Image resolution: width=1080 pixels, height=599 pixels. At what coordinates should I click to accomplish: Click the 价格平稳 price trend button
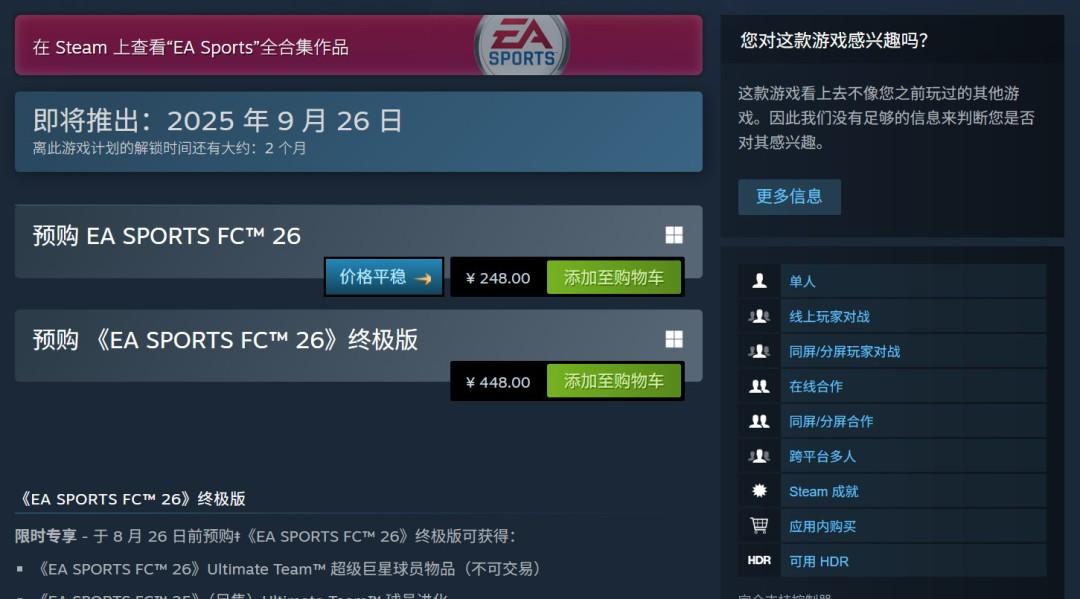384,277
